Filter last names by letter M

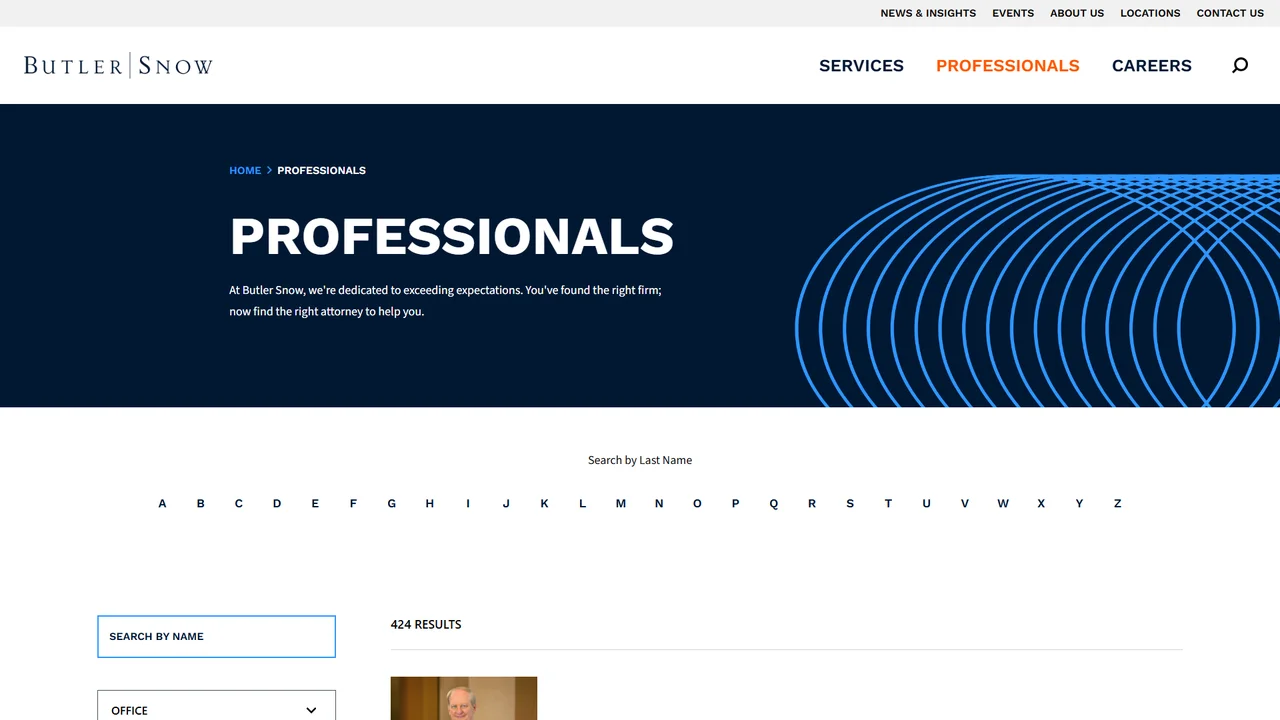coord(621,503)
